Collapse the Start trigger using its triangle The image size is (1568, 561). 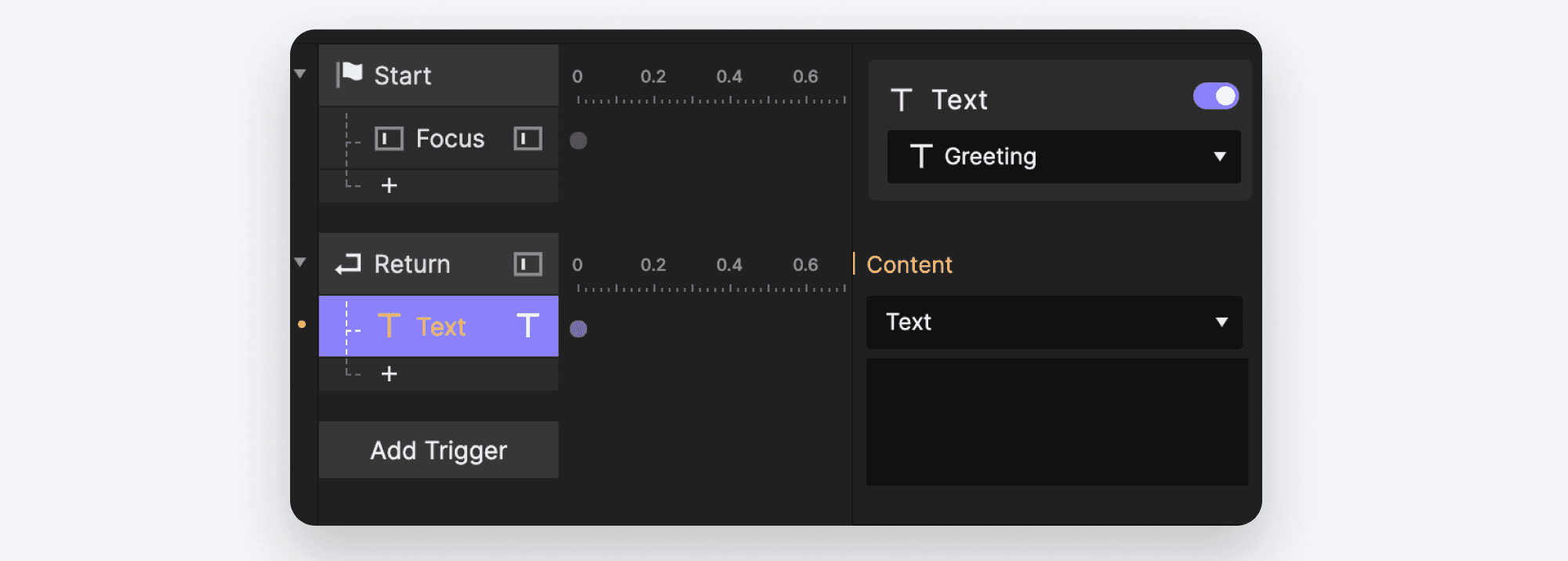pos(300,73)
